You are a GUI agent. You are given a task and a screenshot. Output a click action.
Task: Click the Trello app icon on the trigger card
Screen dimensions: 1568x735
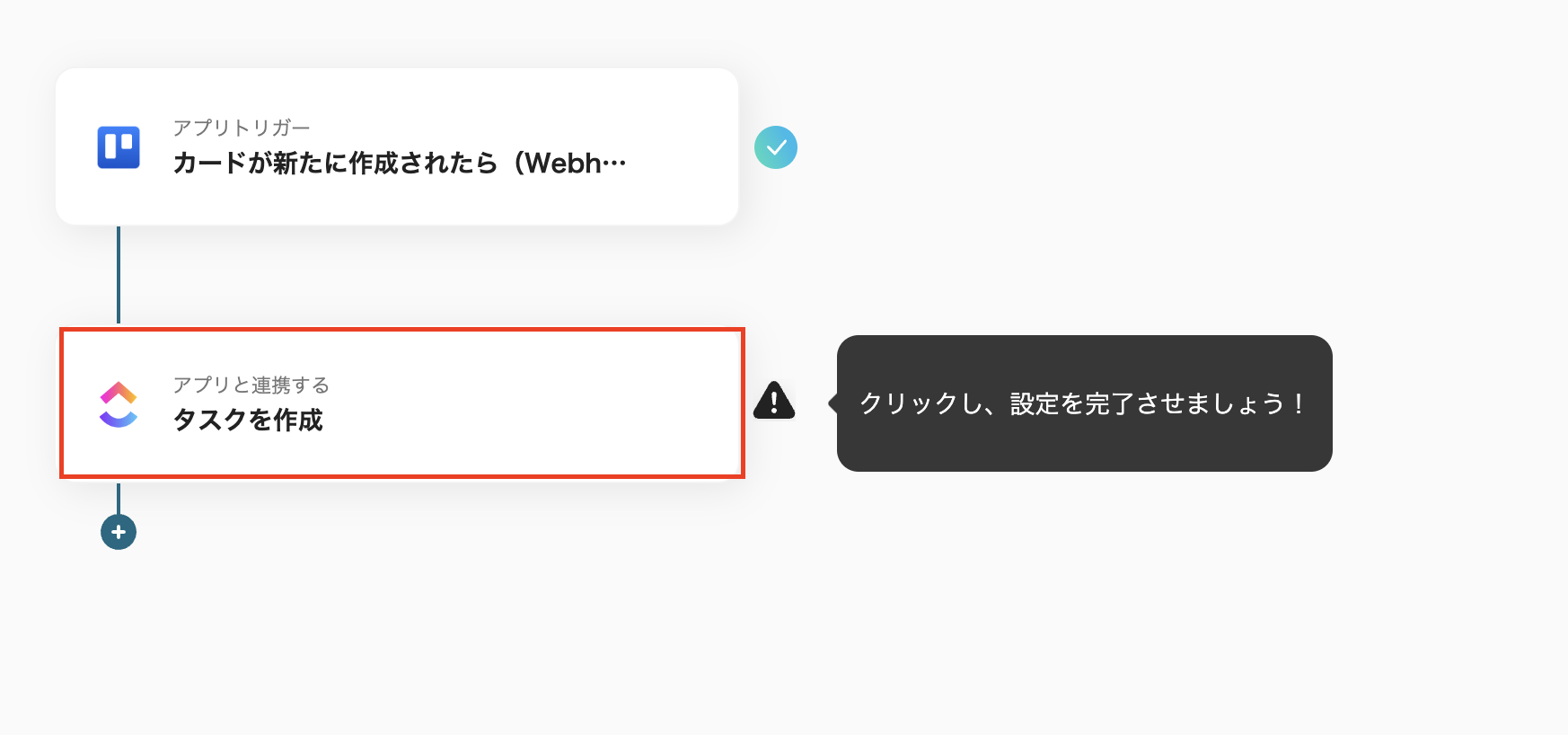tap(118, 146)
